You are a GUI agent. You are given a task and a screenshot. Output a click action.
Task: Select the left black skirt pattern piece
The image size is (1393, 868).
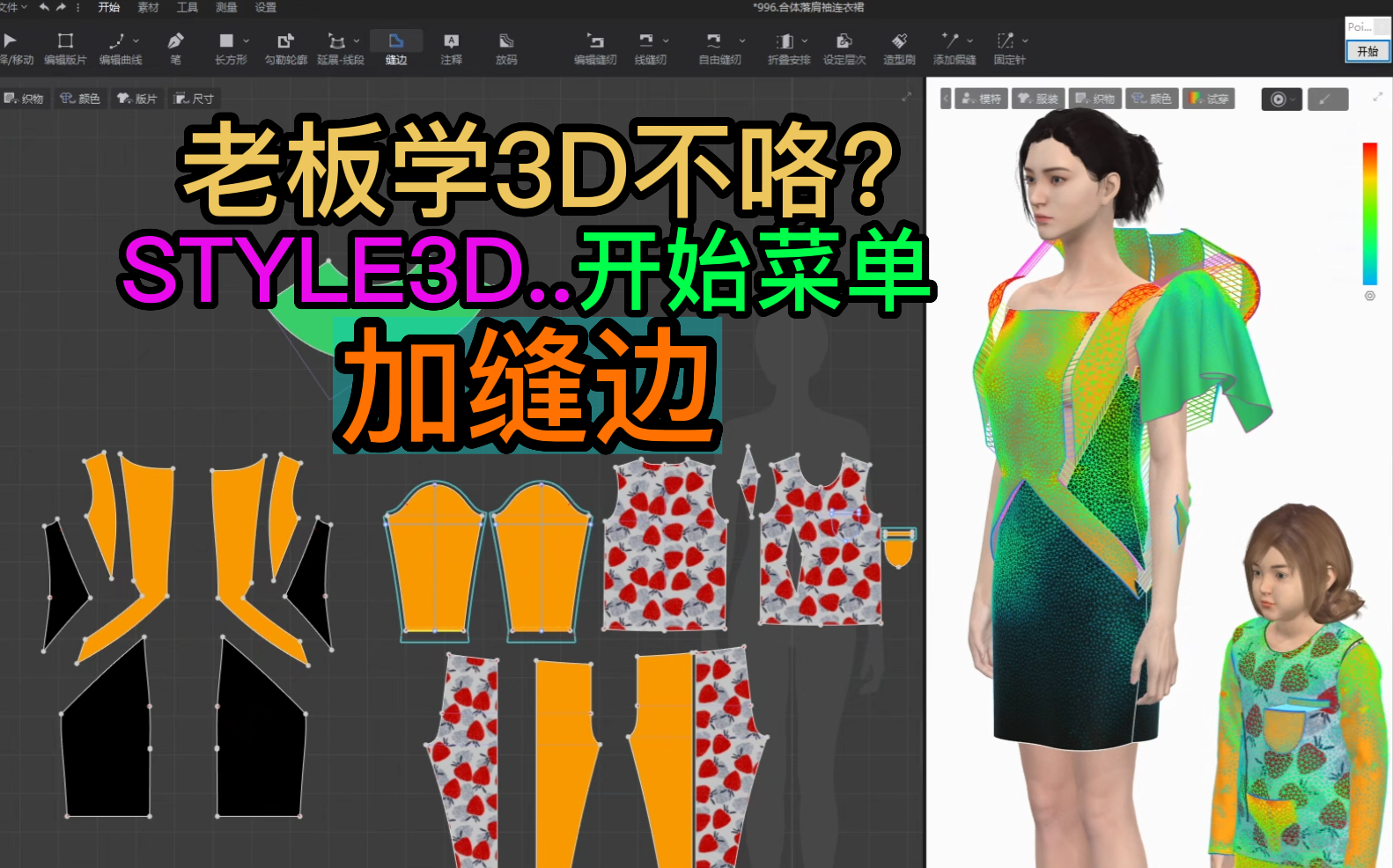pyautogui.click(x=107, y=731)
